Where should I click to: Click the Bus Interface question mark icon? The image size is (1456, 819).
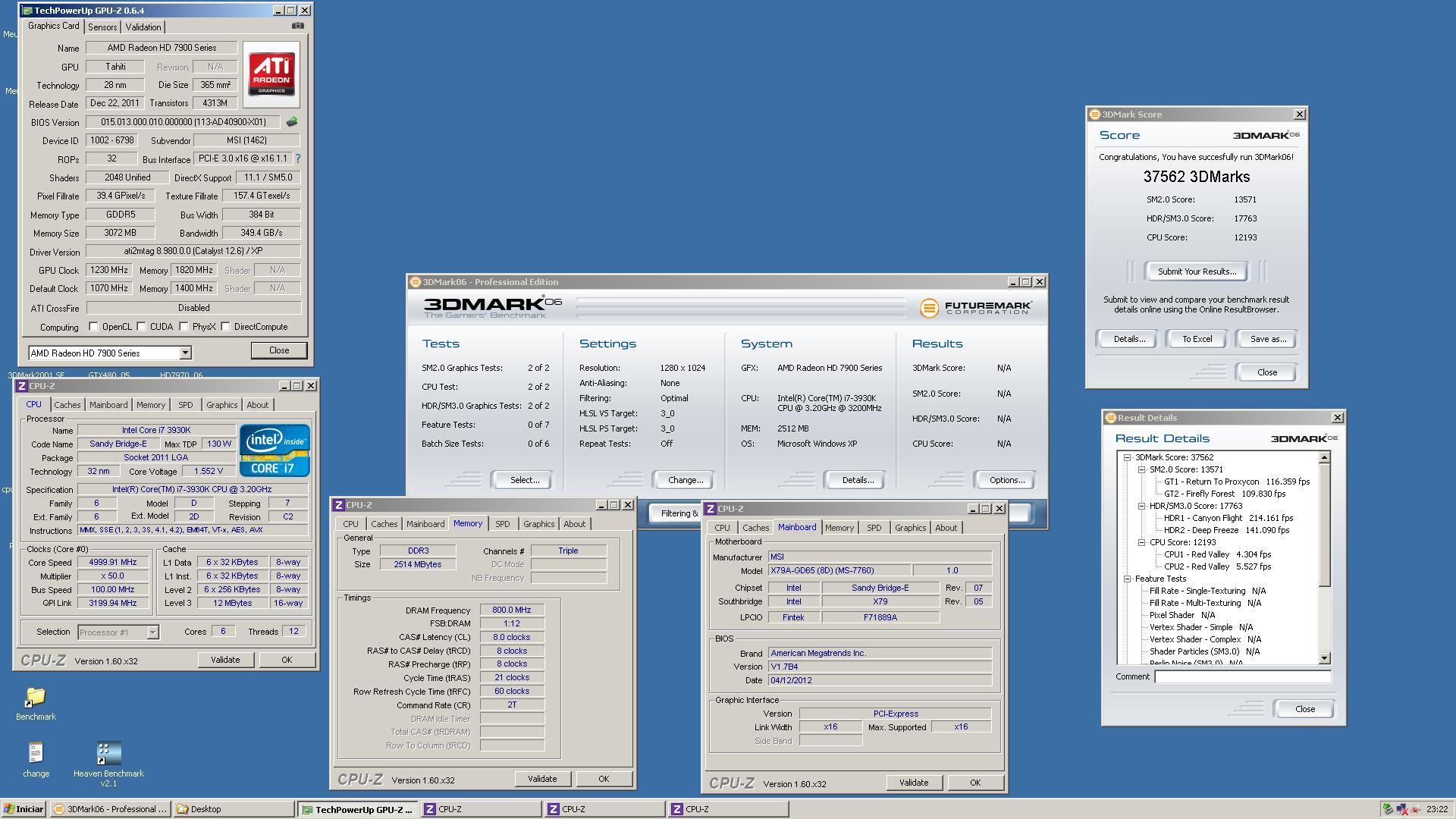(x=298, y=158)
